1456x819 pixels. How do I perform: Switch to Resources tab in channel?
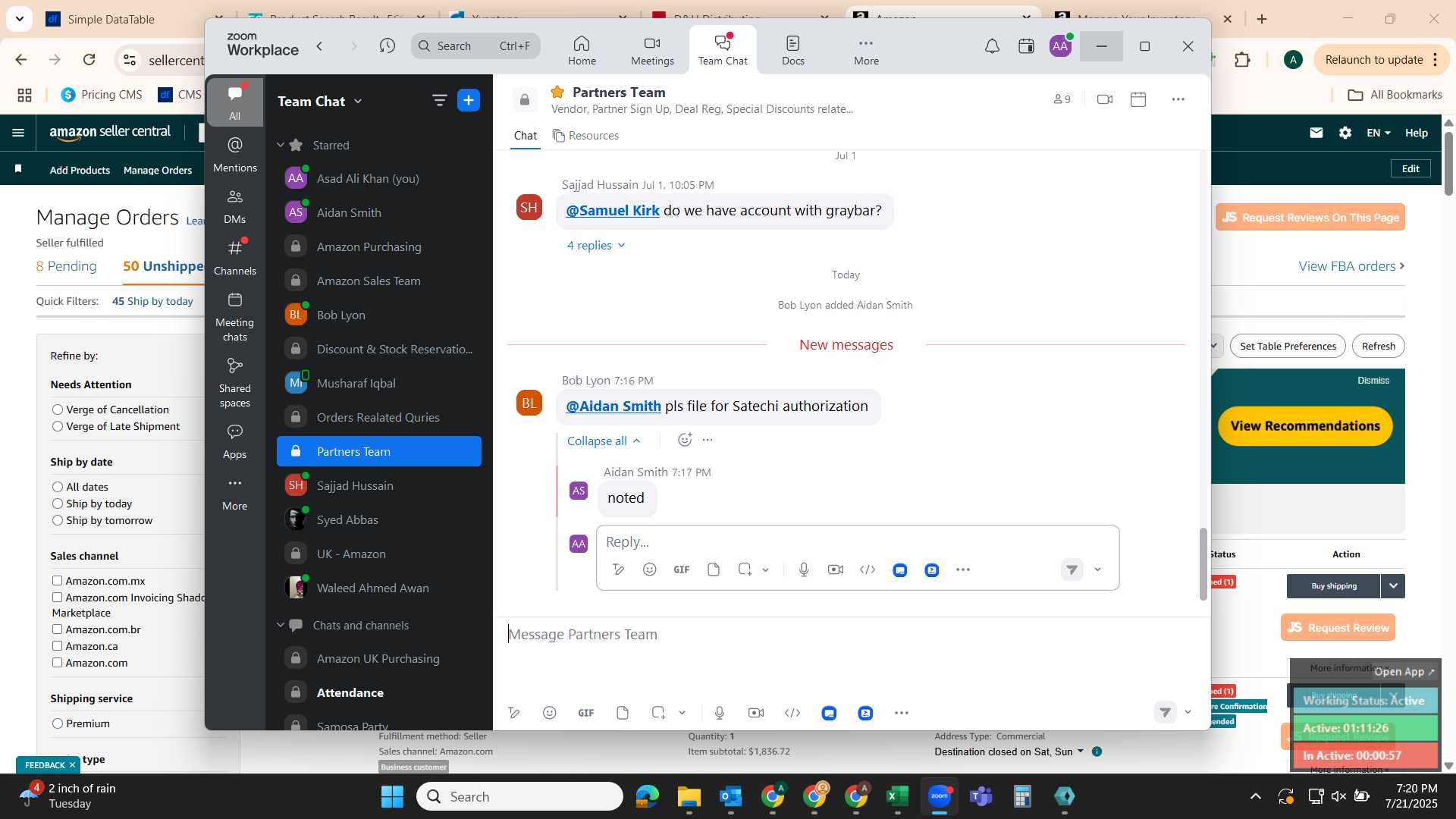click(585, 136)
